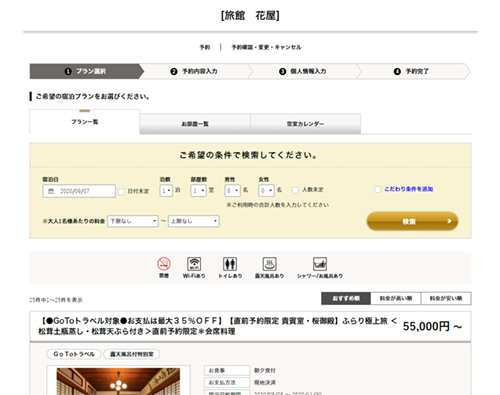500x395 pixels.
Task: Tick the 日付未定 checkbox
Action: coord(121,191)
